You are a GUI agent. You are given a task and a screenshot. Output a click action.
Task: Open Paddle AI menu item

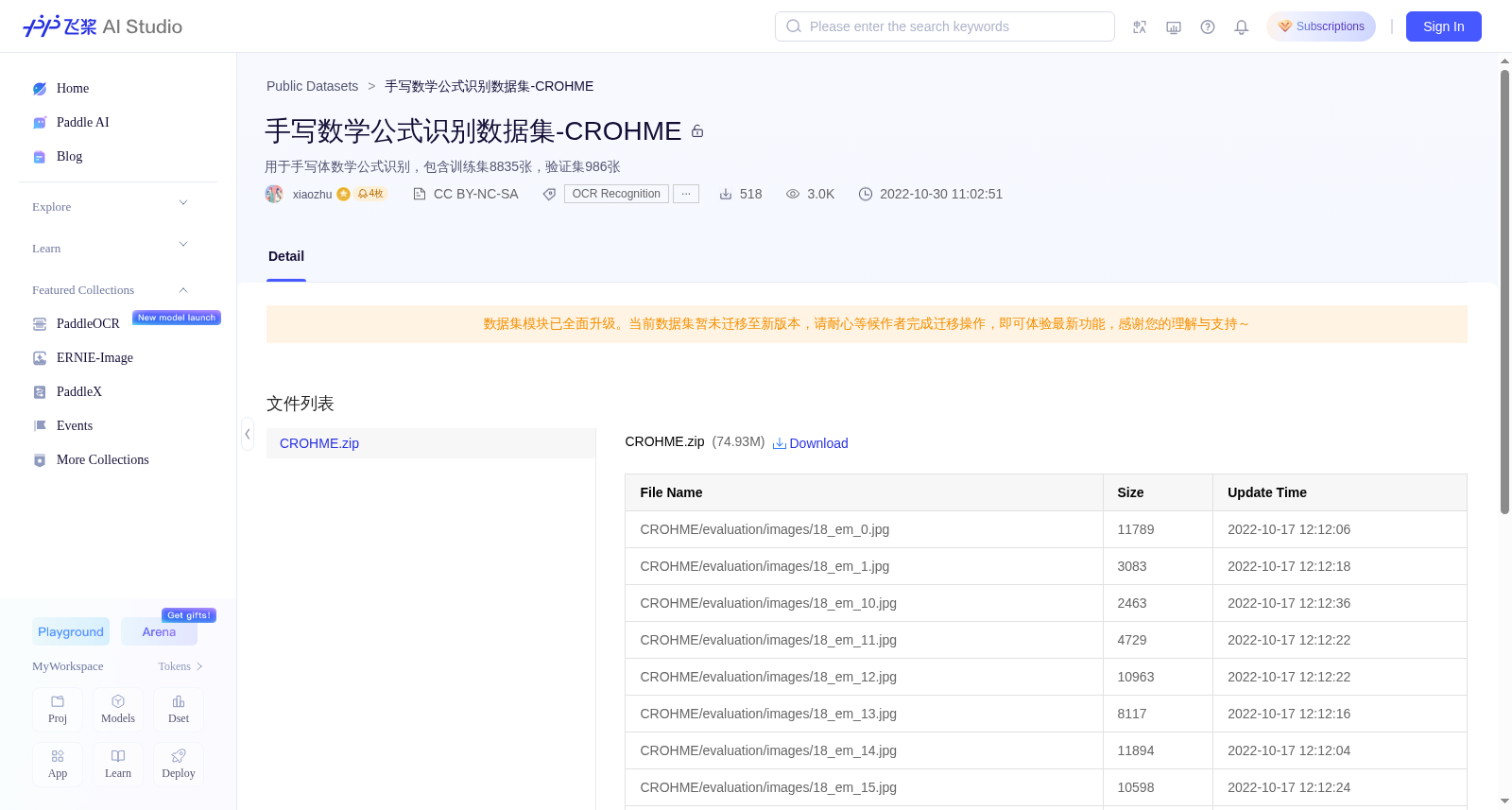click(83, 123)
